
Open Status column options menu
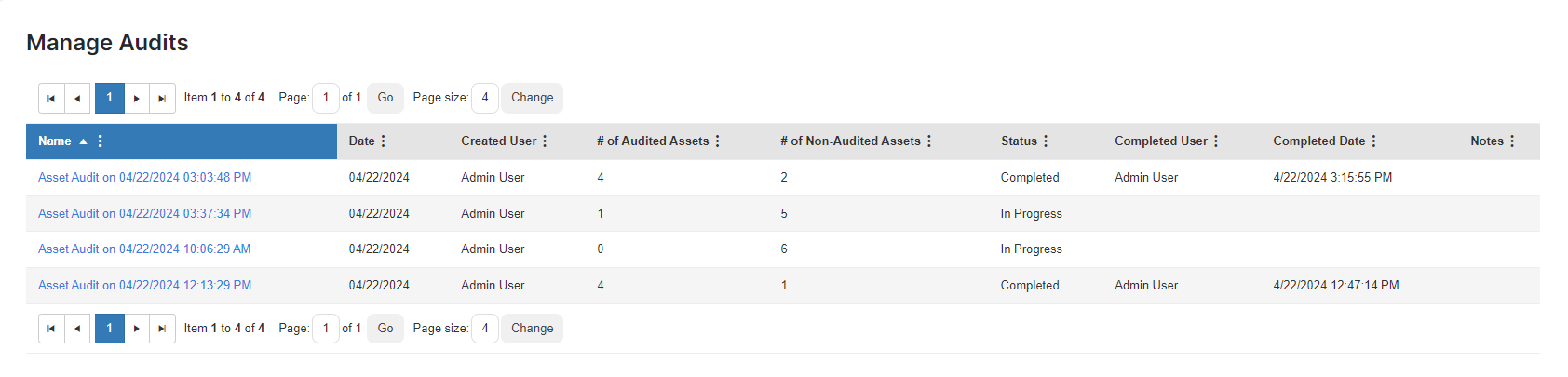pyautogui.click(x=1046, y=141)
